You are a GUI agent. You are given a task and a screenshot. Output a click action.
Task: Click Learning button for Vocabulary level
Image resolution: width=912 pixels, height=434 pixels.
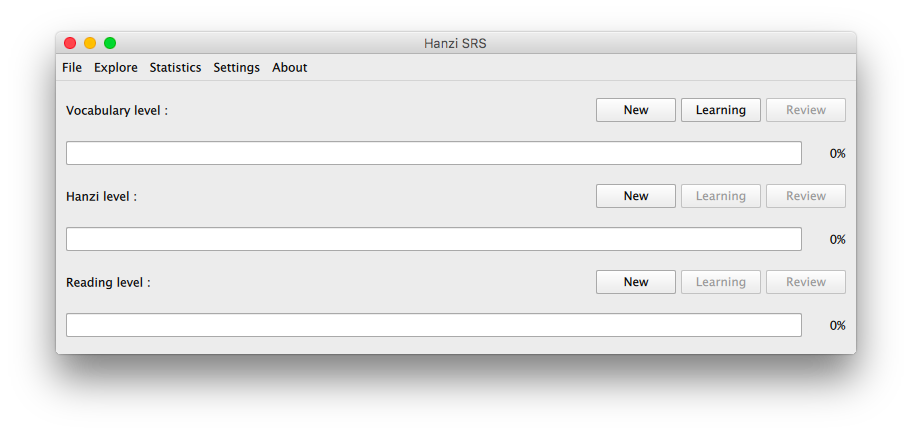(721, 110)
